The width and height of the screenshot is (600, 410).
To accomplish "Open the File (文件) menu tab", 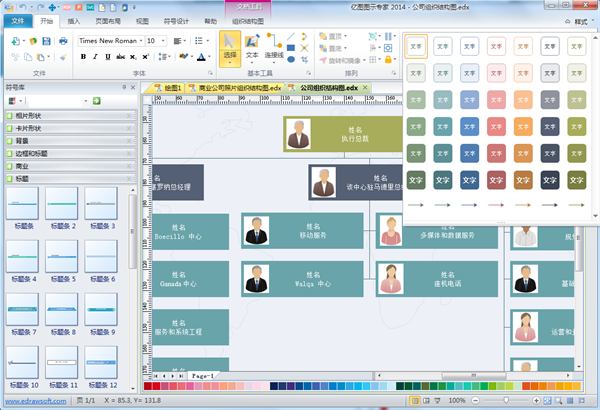I will tap(18, 21).
